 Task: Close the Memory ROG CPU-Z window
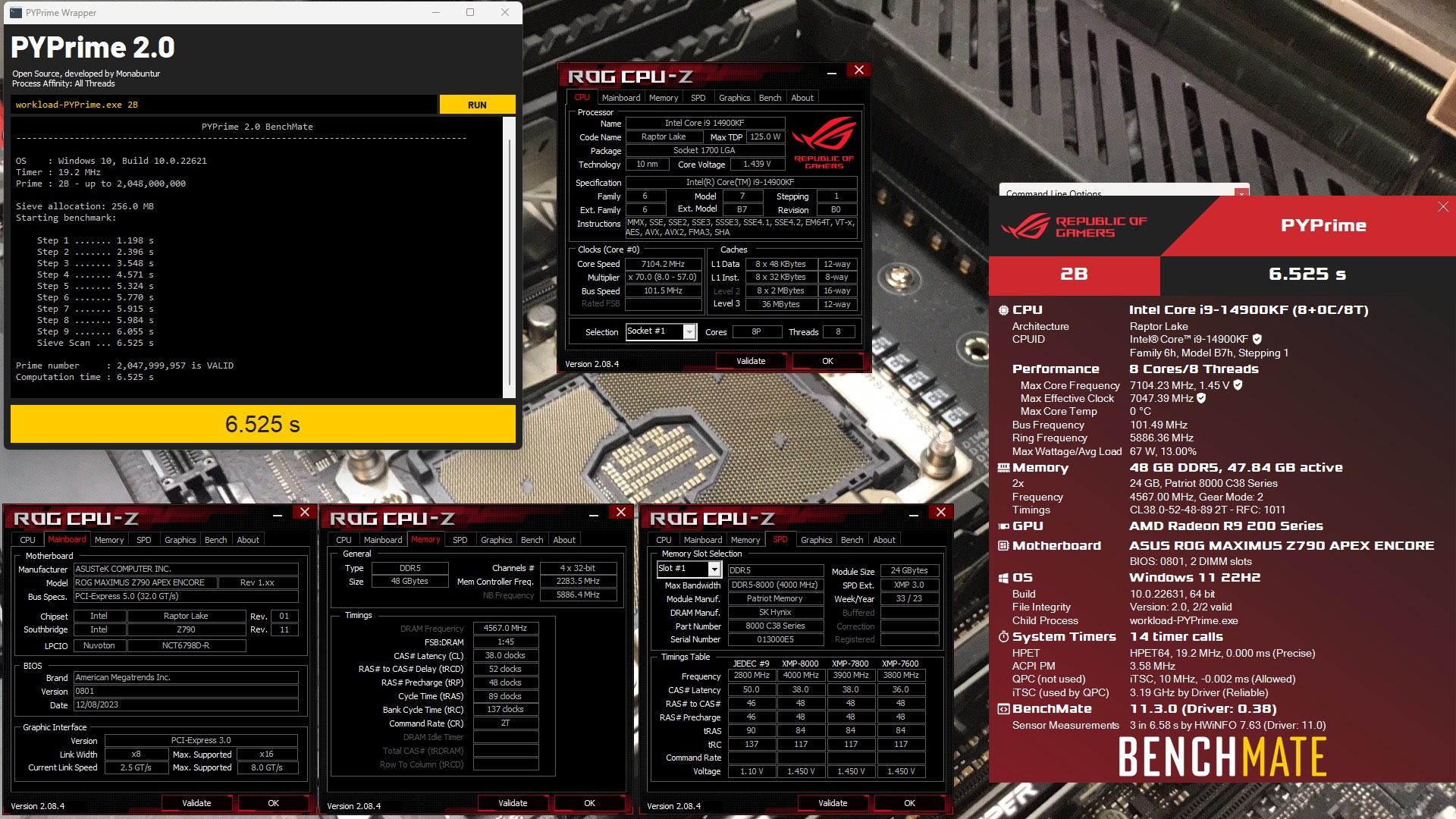[621, 512]
